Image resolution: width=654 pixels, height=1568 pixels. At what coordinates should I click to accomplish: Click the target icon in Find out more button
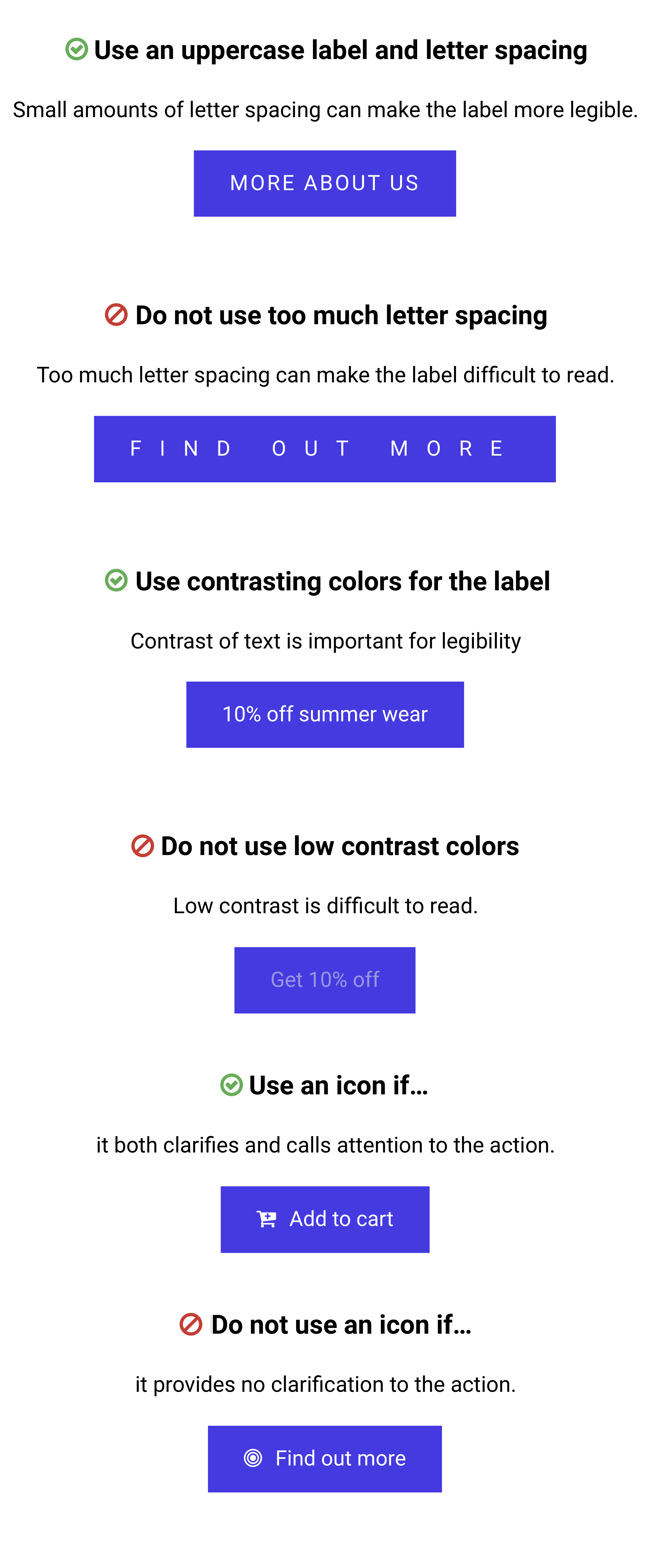pos(253,1458)
